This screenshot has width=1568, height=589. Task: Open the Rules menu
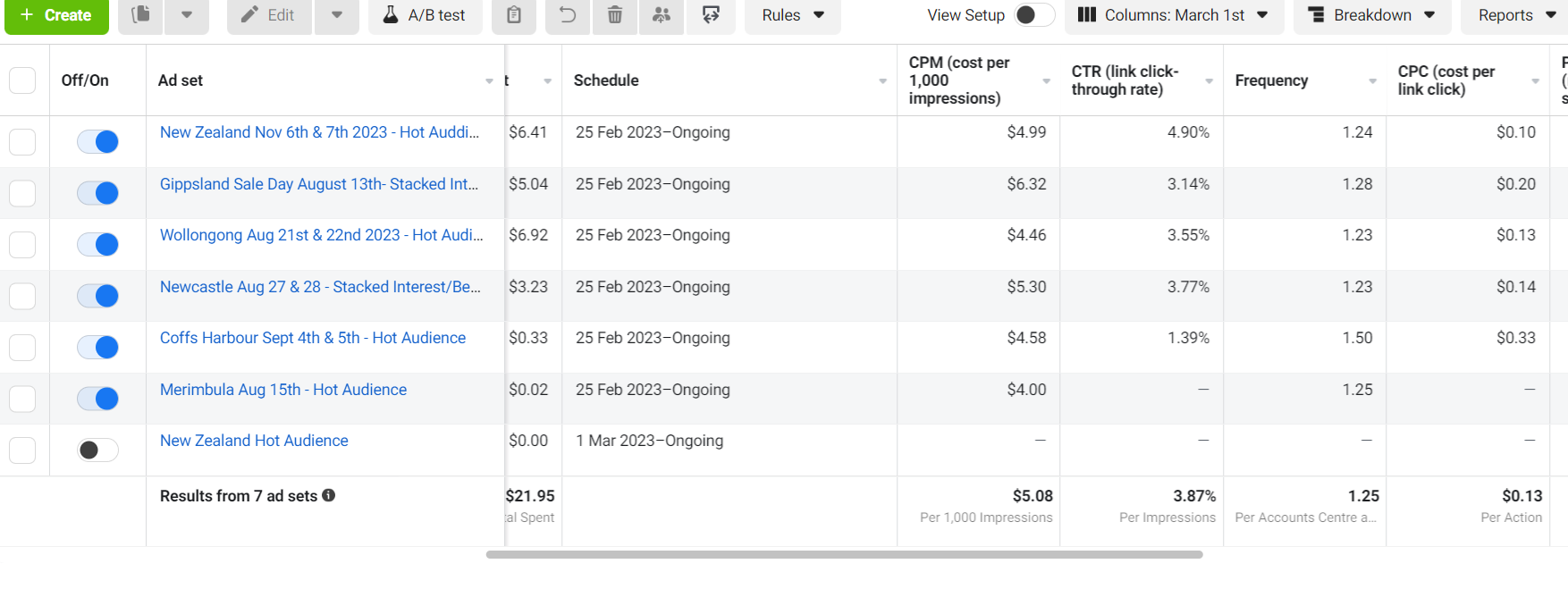click(792, 15)
